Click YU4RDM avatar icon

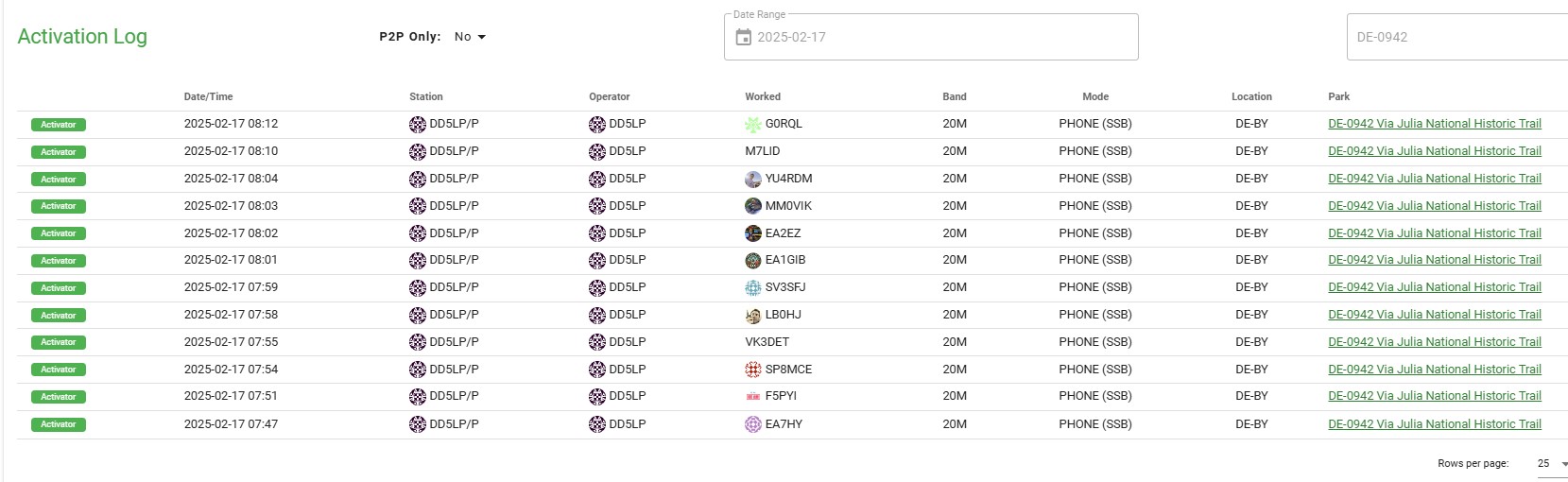coord(753,179)
